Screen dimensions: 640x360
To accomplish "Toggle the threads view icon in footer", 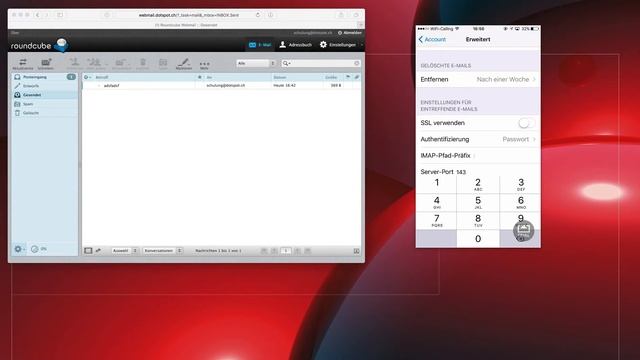I will coord(98,251).
